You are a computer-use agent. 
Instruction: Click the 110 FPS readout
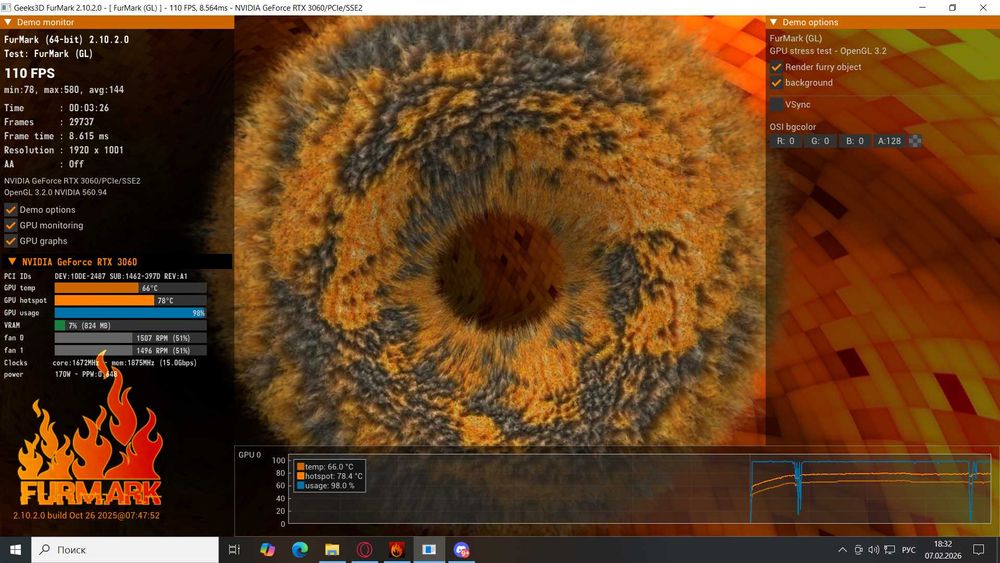click(x=29, y=73)
